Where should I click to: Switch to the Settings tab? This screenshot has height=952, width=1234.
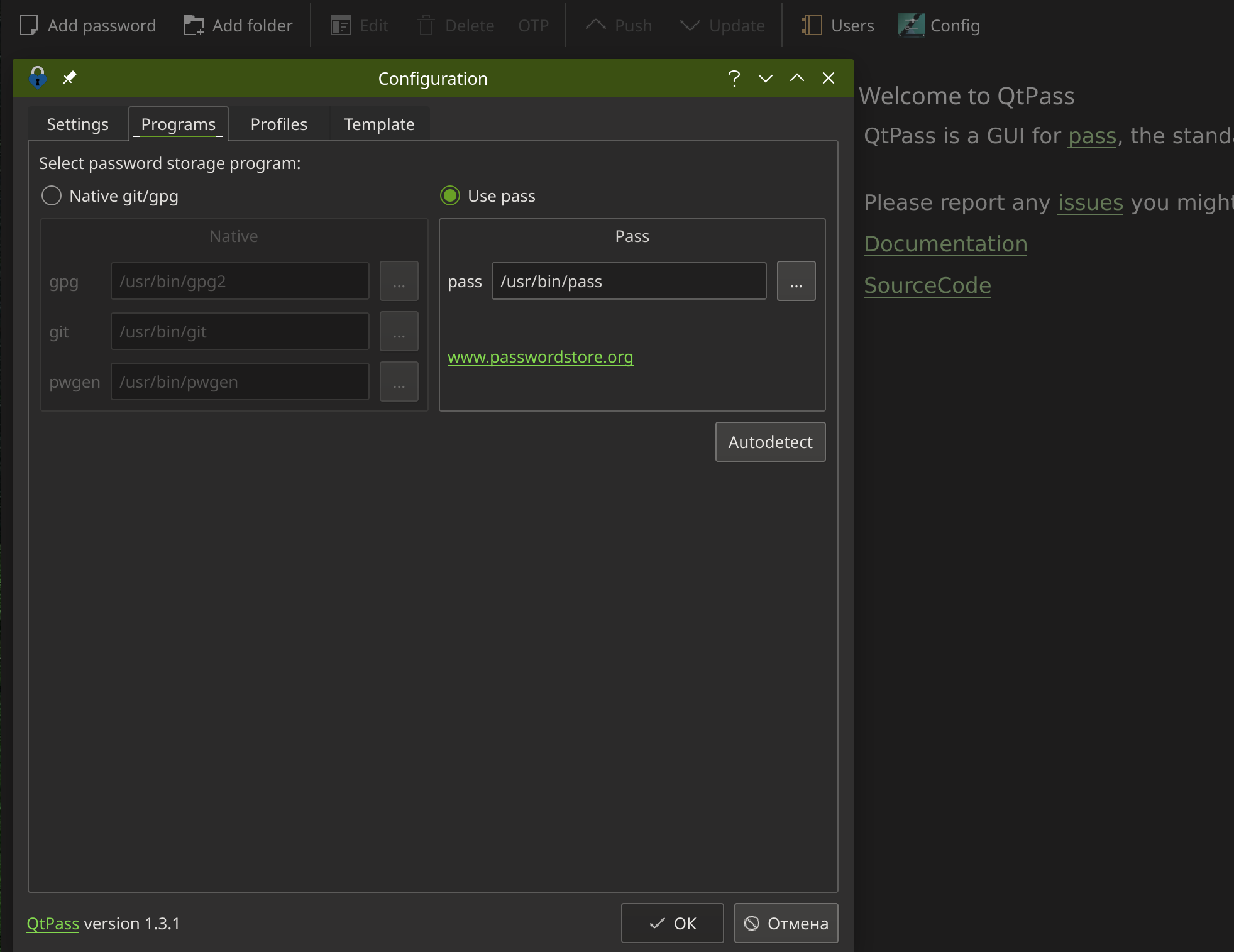tap(78, 124)
